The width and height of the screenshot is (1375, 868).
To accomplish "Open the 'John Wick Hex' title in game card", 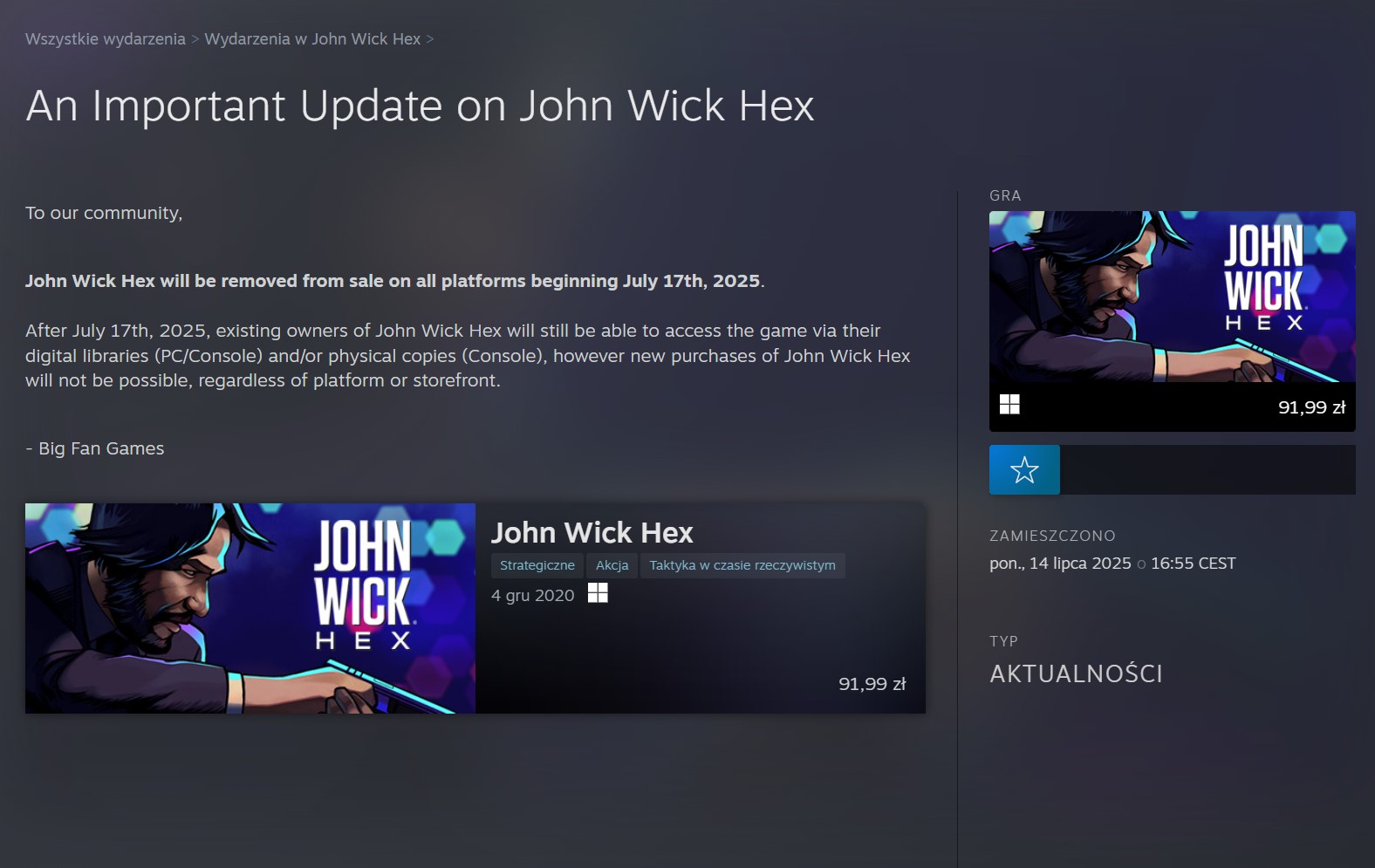I will point(592,532).
